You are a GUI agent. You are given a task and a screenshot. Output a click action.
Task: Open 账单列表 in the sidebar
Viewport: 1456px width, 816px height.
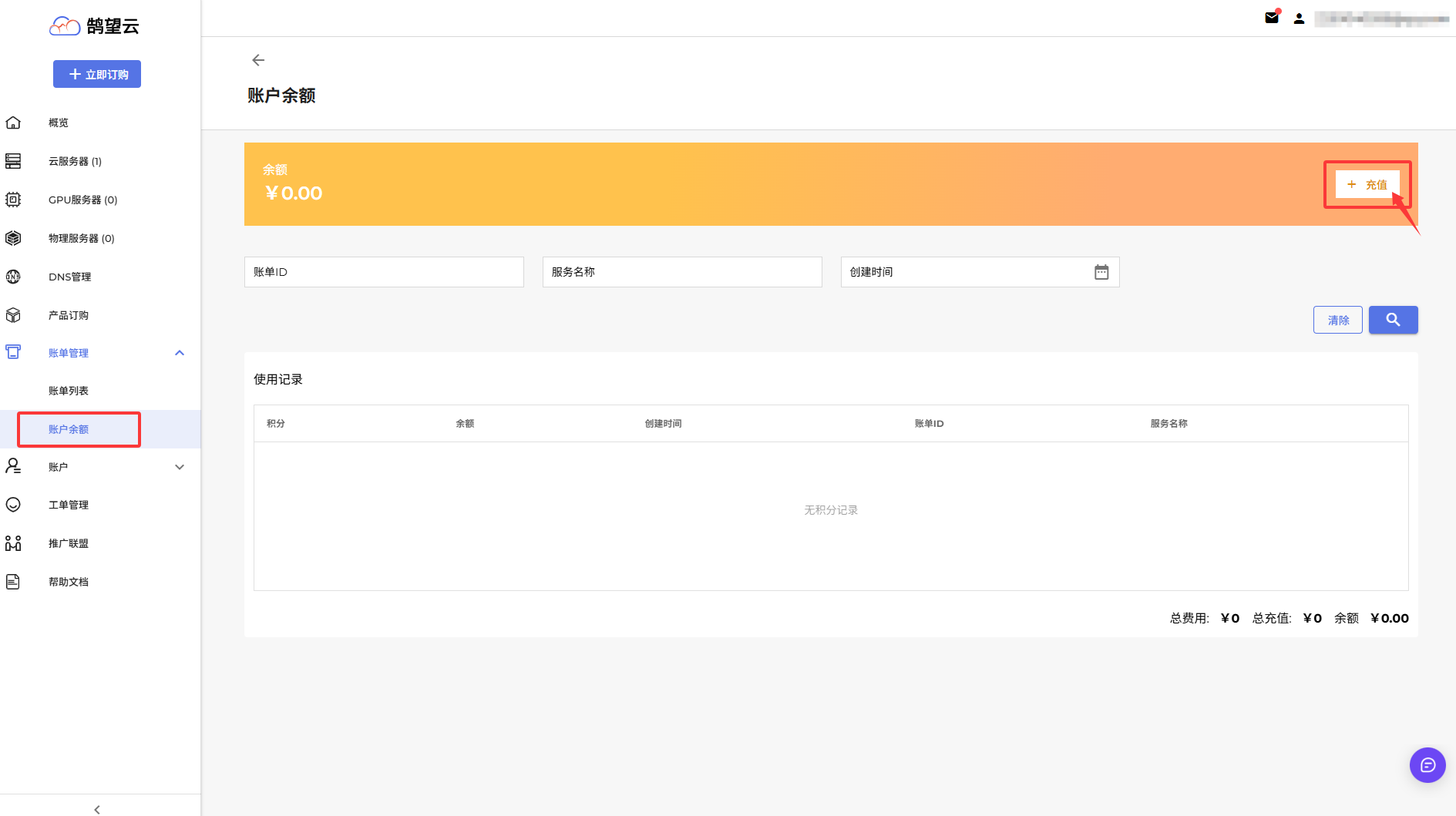[x=69, y=391]
